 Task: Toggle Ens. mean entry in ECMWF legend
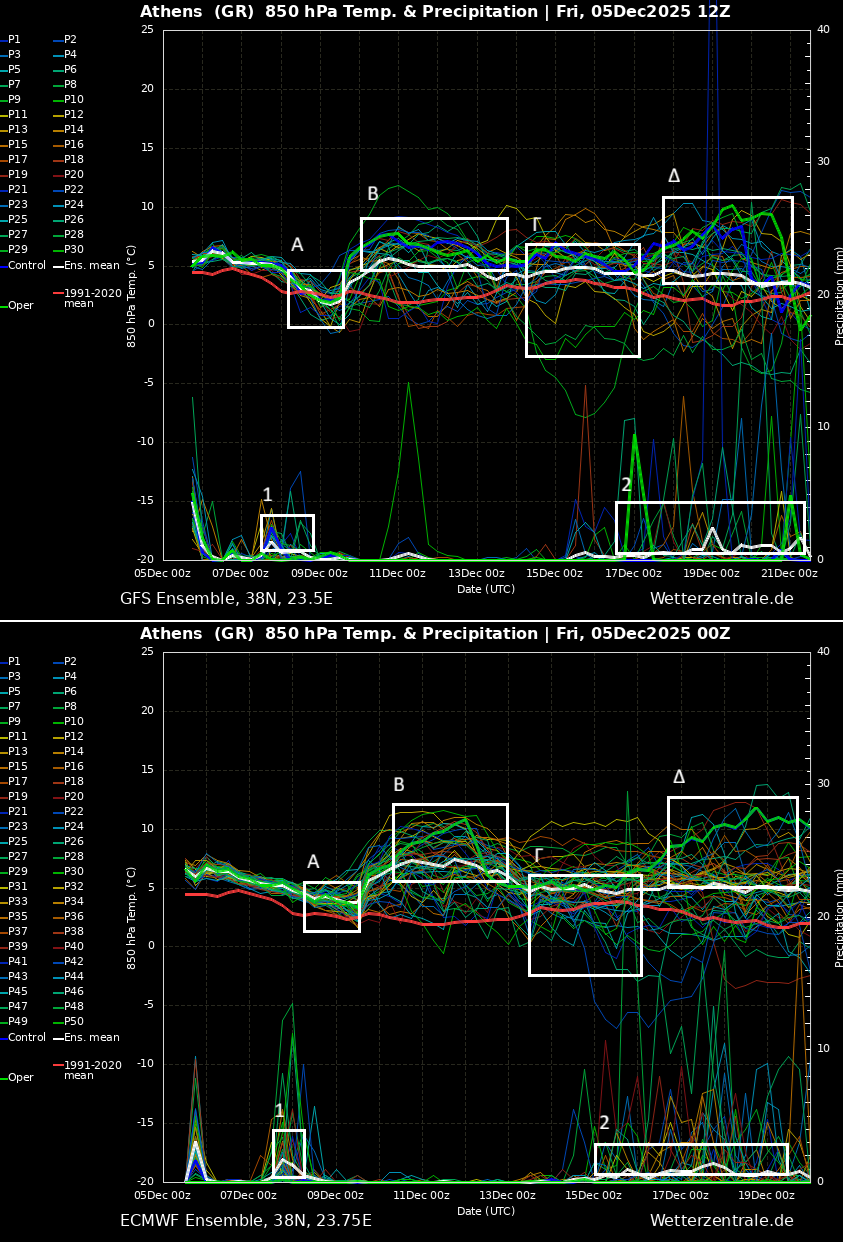point(91,1038)
